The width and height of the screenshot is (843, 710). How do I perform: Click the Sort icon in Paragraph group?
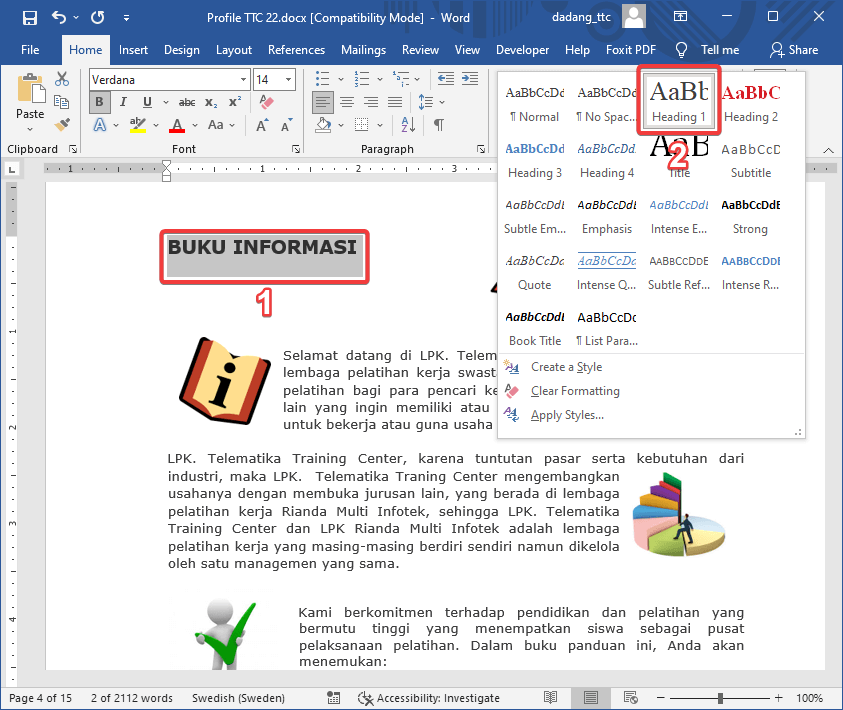tap(408, 124)
